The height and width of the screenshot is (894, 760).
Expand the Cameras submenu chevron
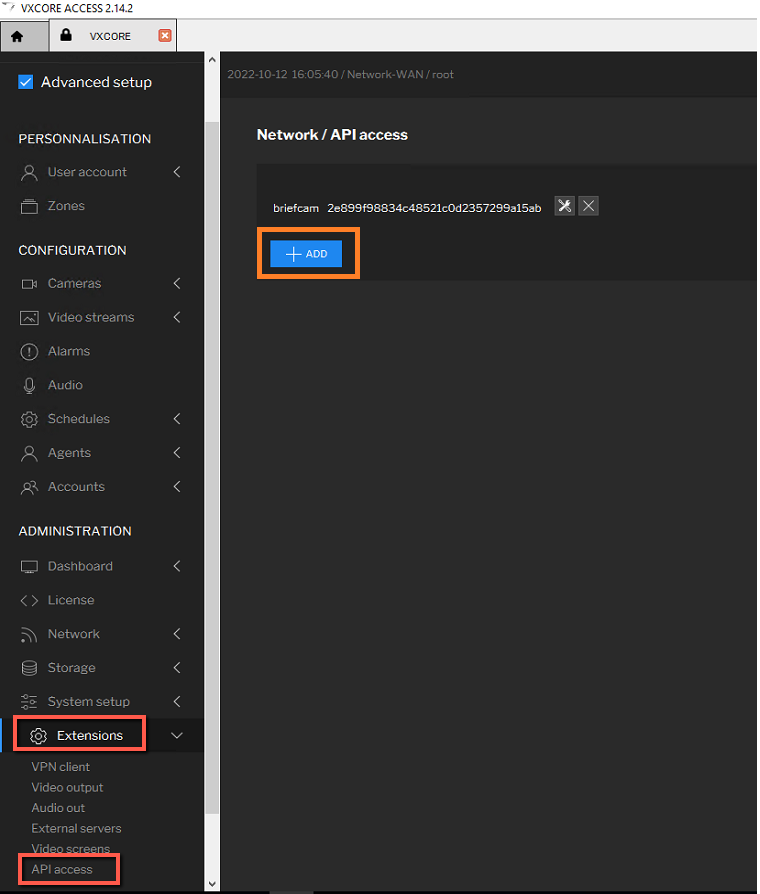[x=177, y=283]
